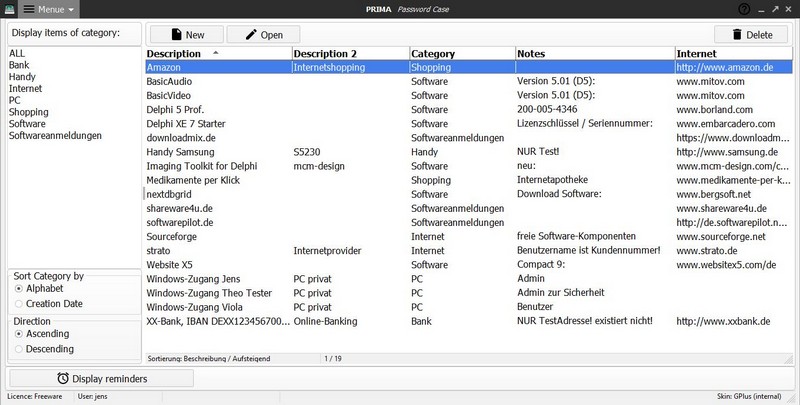Viewport: 800px width, 405px height.
Task: Click the alarm clock reminders icon
Action: tap(63, 378)
